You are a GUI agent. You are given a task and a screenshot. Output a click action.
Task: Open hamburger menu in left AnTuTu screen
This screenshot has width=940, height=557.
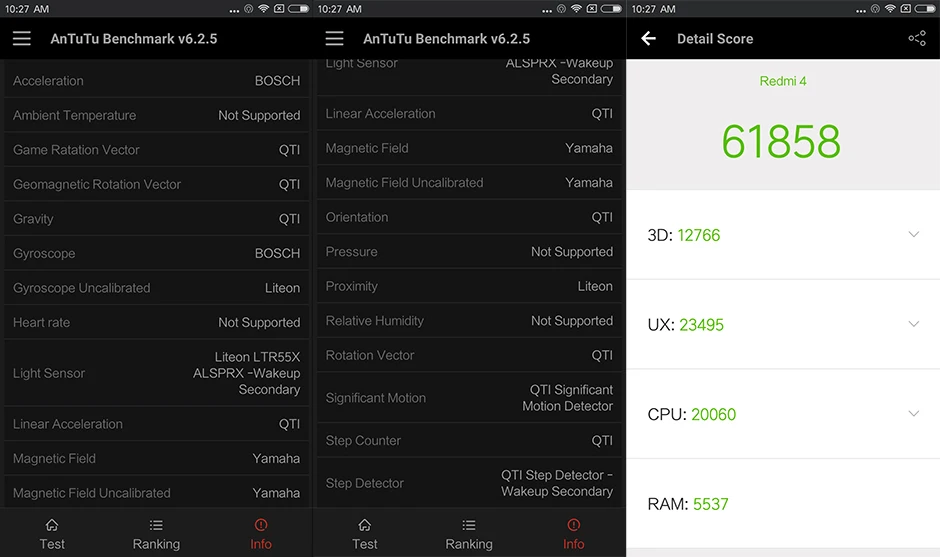point(22,38)
